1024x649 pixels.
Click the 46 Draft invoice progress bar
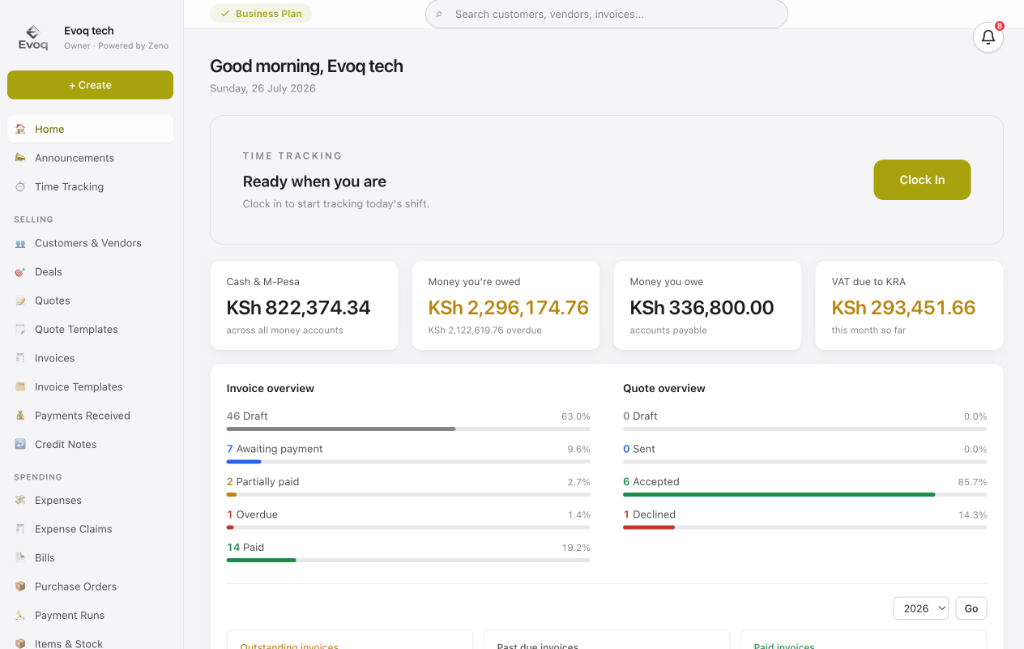408,429
